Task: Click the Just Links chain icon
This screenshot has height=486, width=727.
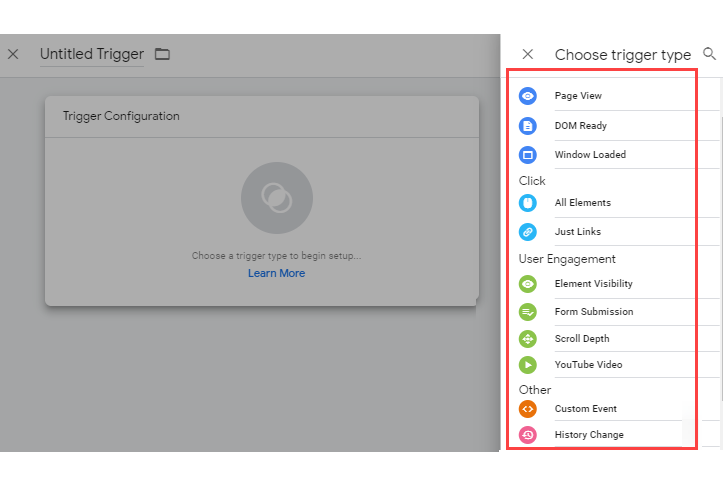Action: (528, 232)
